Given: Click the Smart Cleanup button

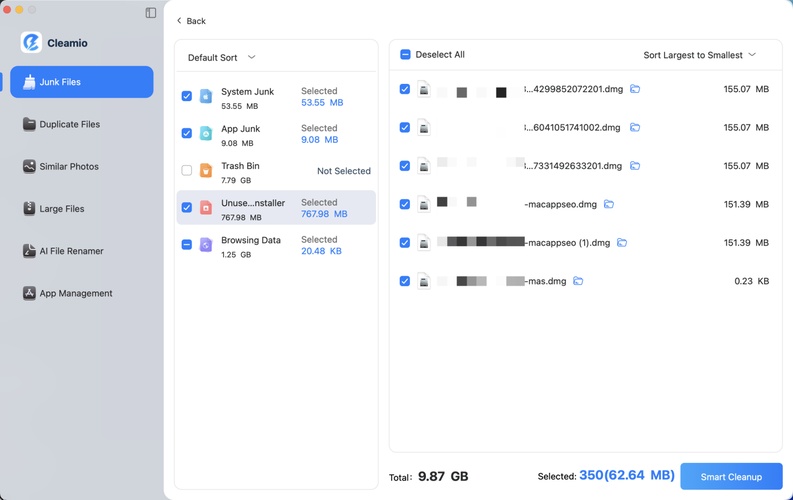Looking at the screenshot, I should tap(731, 476).
